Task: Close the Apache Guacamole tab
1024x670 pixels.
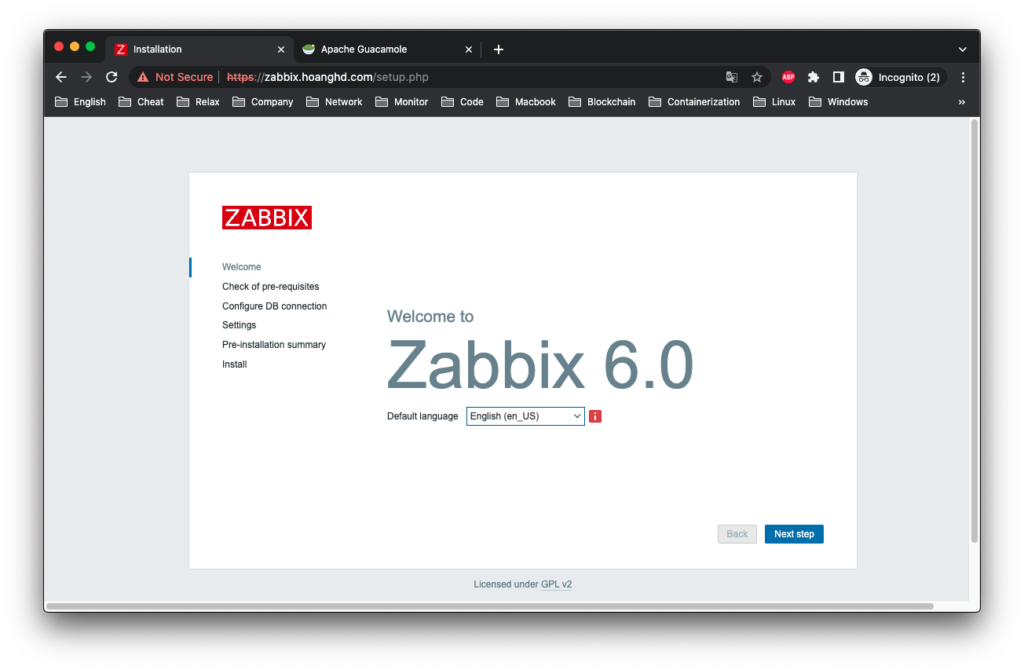Action: [x=468, y=50]
